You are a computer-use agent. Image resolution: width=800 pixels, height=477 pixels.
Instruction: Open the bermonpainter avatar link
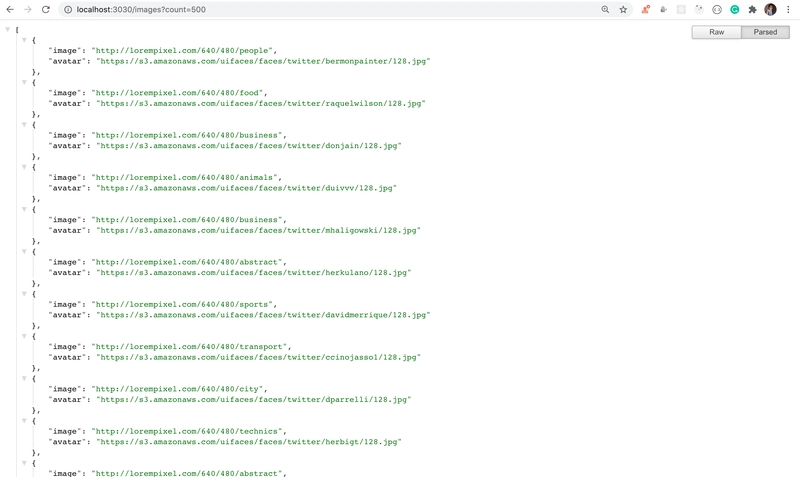pyautogui.click(x=263, y=61)
